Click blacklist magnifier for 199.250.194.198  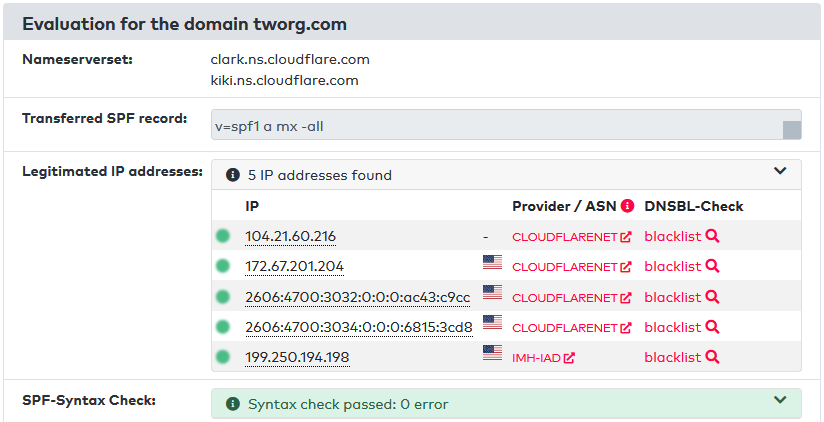712,357
